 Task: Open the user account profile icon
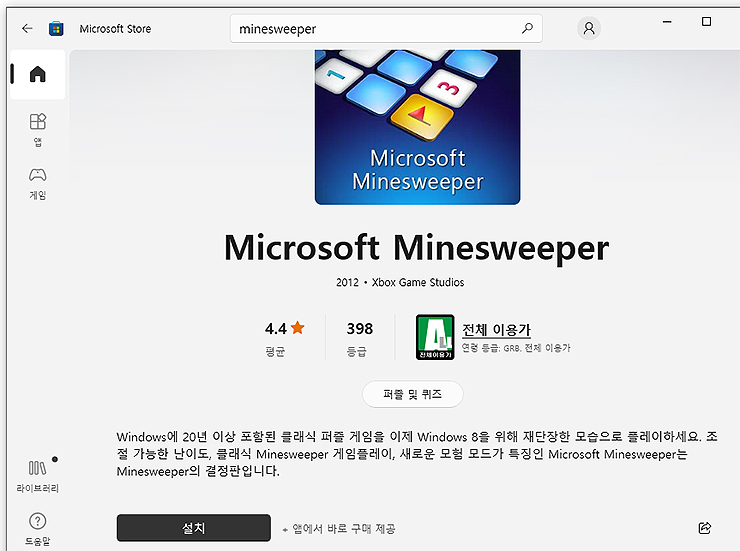point(589,28)
